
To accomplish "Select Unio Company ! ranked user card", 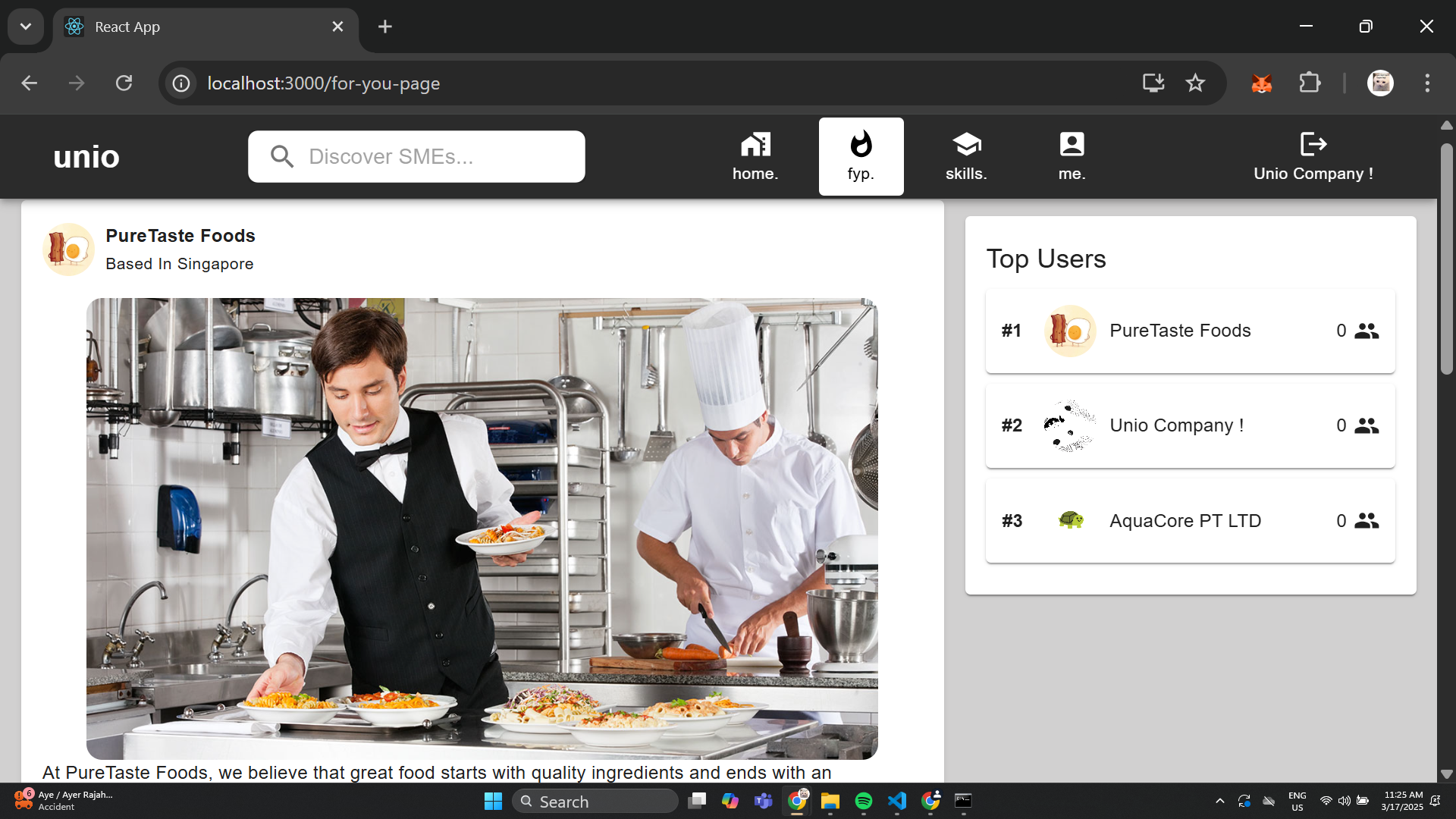I will (x=1189, y=425).
